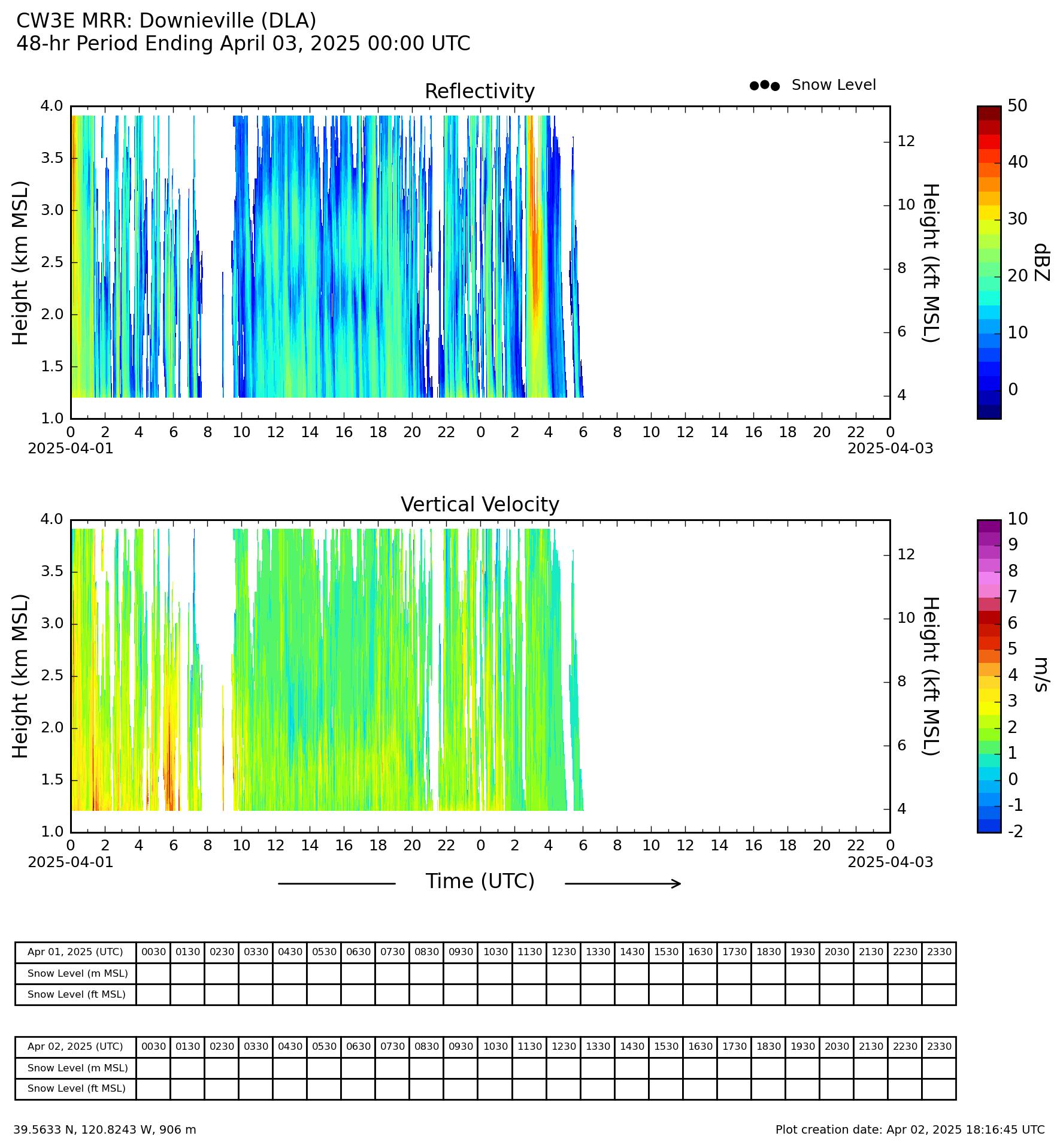
Task: Click '2025-04-03' date under Reflectivity plot
Action: [890, 449]
